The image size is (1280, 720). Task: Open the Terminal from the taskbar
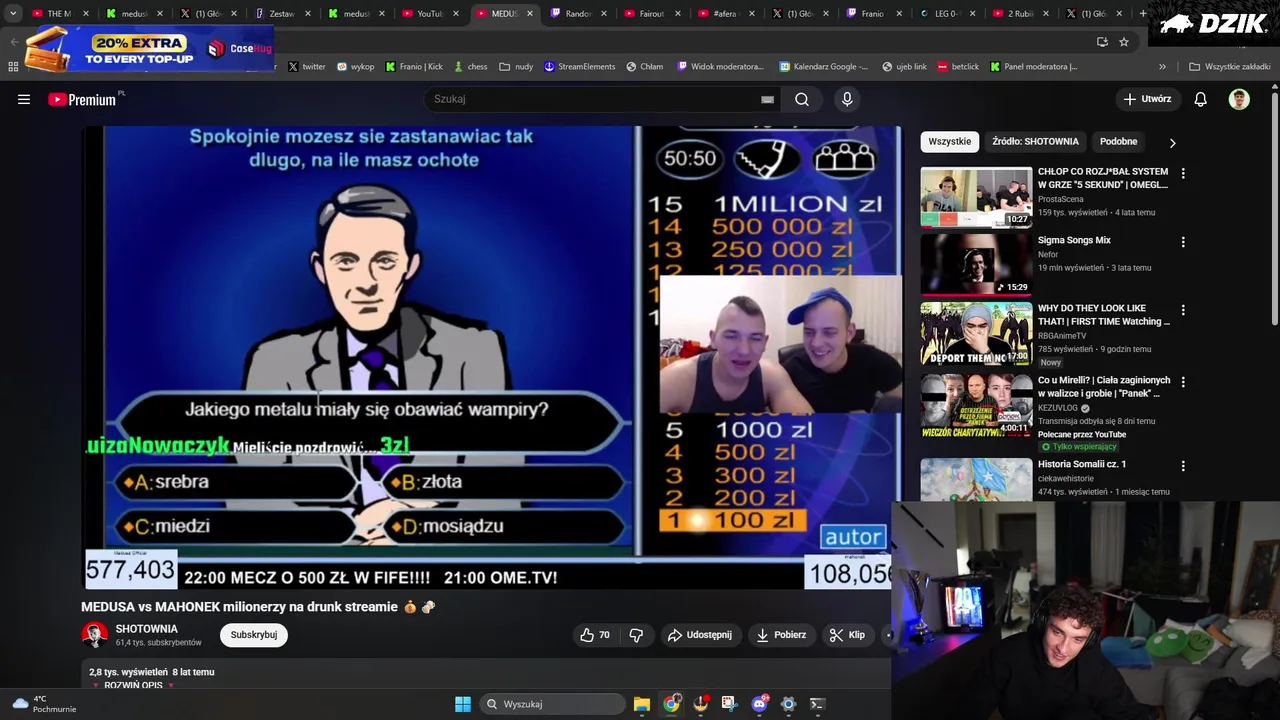817,704
